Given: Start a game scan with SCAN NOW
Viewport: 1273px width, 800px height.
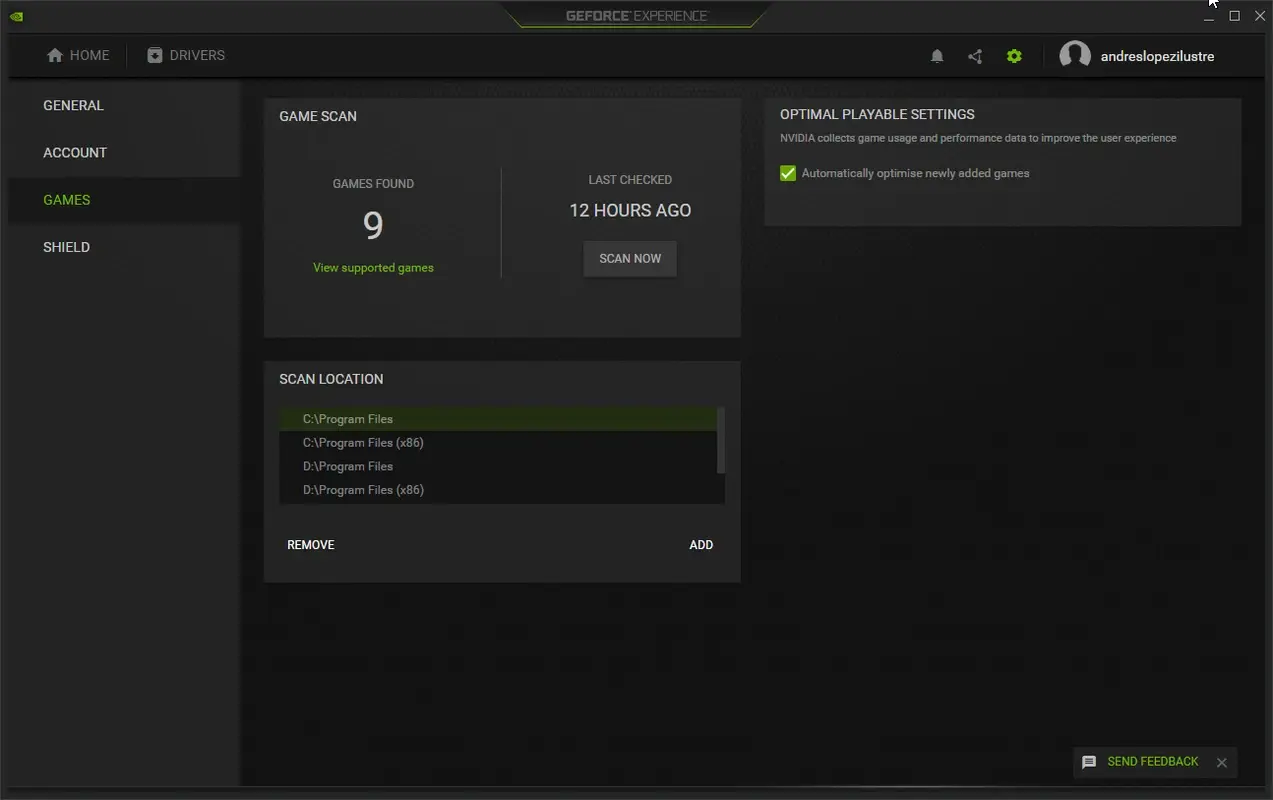Looking at the screenshot, I should pos(629,258).
